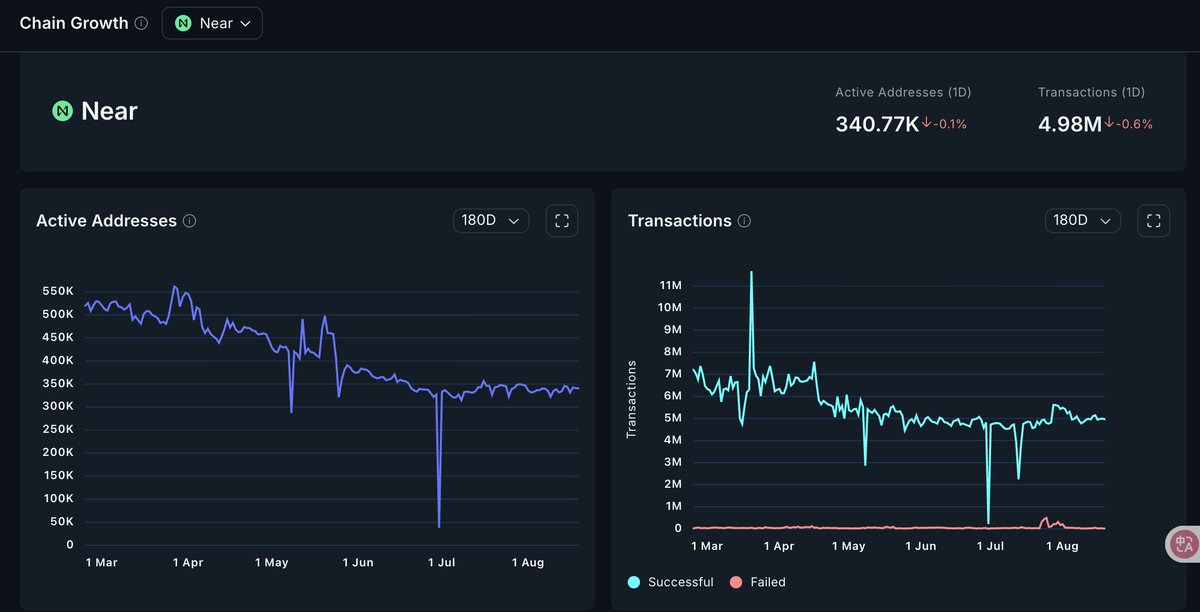The width and height of the screenshot is (1200, 612).
Task: Click the 50K y-axis label
Action: coord(60,521)
